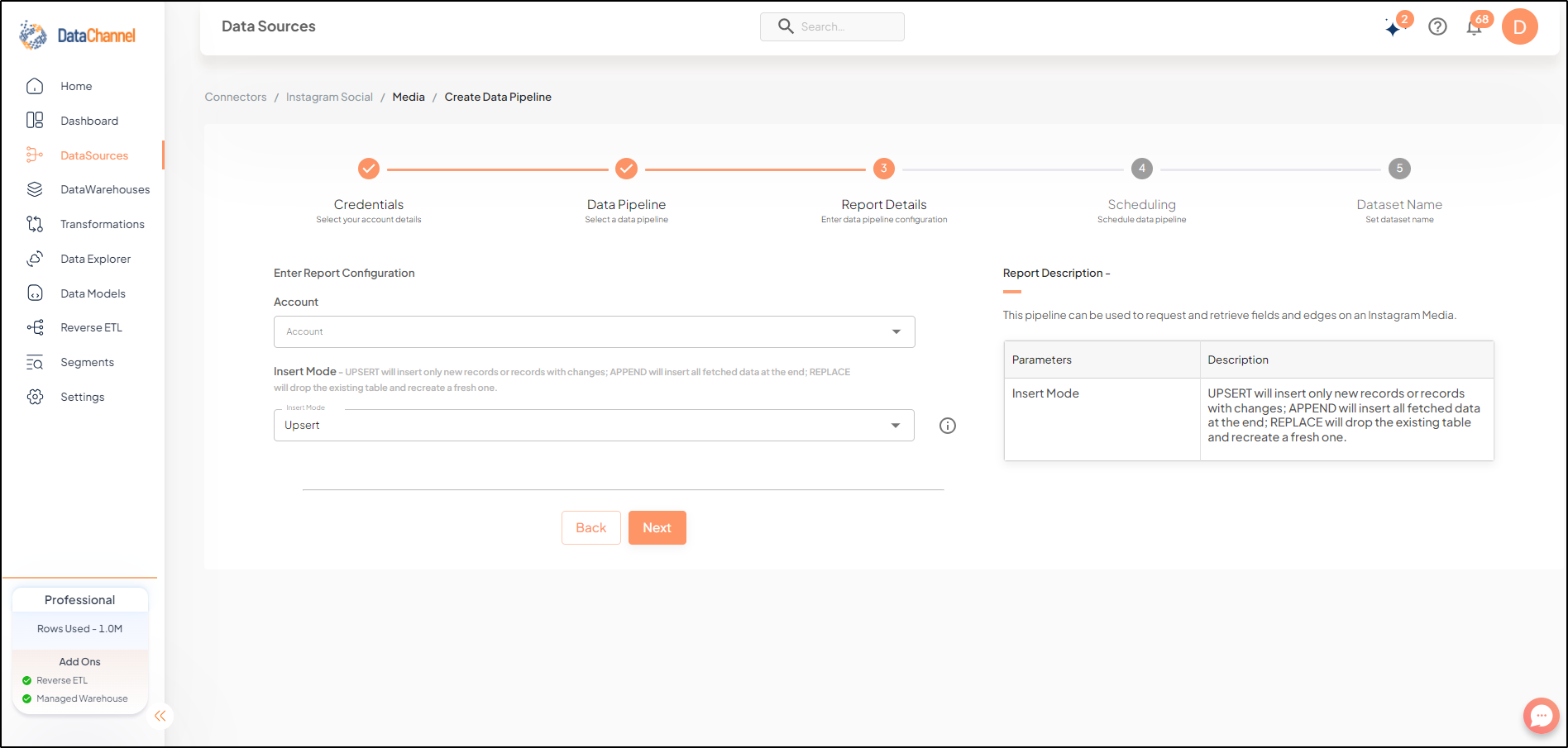
Task: Click the Segments icon
Action: click(35, 362)
